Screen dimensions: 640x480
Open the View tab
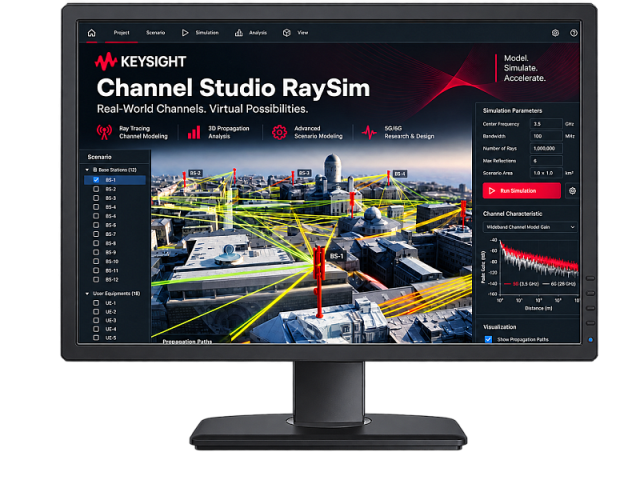click(296, 33)
